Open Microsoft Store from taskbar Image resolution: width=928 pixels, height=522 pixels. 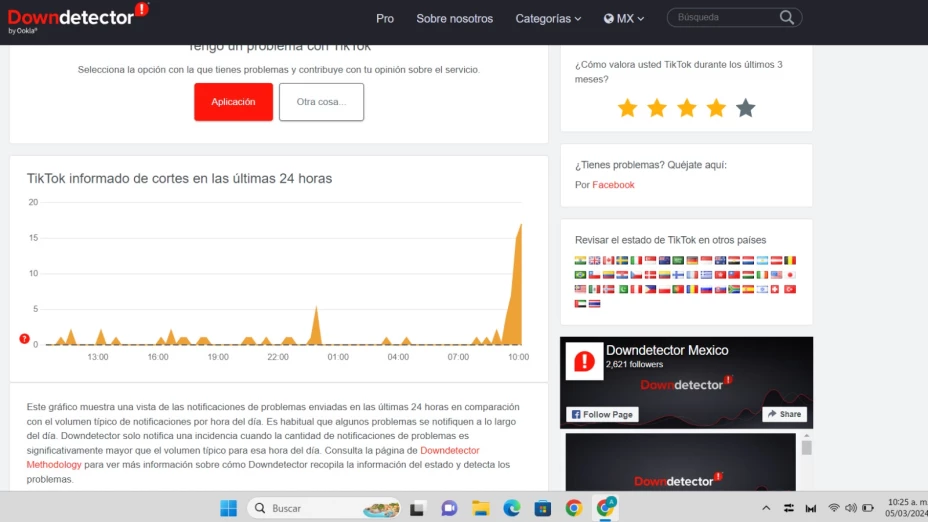(x=543, y=508)
